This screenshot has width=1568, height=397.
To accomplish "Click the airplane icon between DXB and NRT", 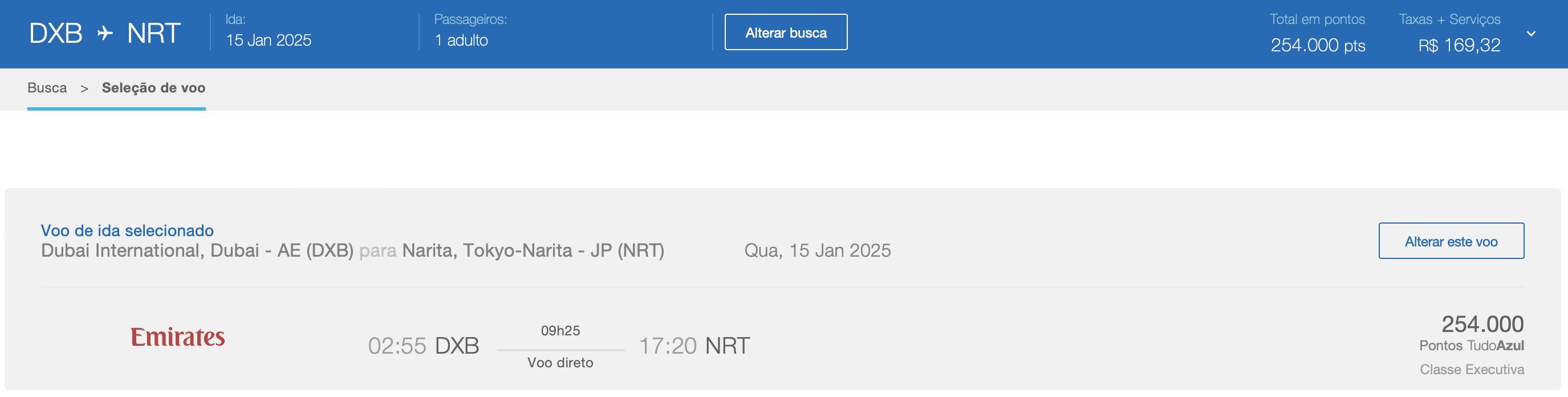I will [105, 33].
